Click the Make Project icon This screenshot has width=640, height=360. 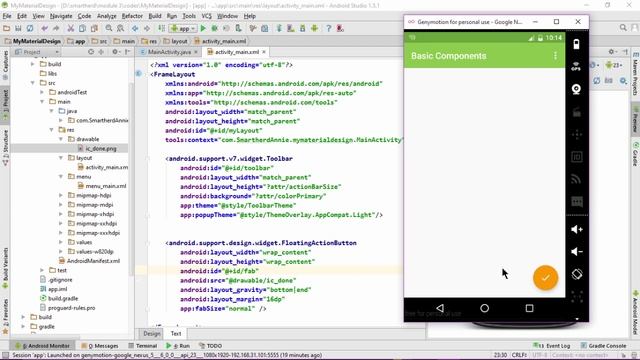click(x=162, y=28)
